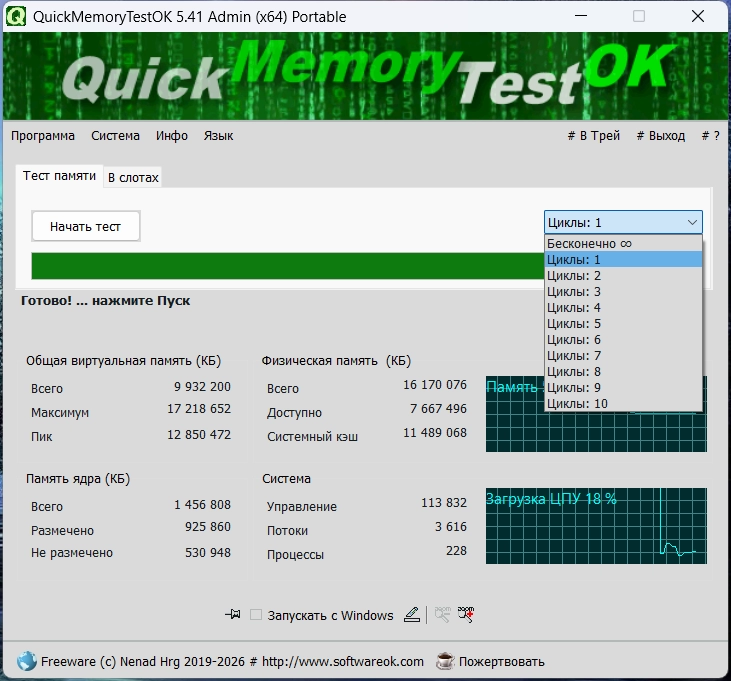Screen dimensions: 731x681
Task: Choose Циклы: 2 from the list
Action: click(x=623, y=275)
